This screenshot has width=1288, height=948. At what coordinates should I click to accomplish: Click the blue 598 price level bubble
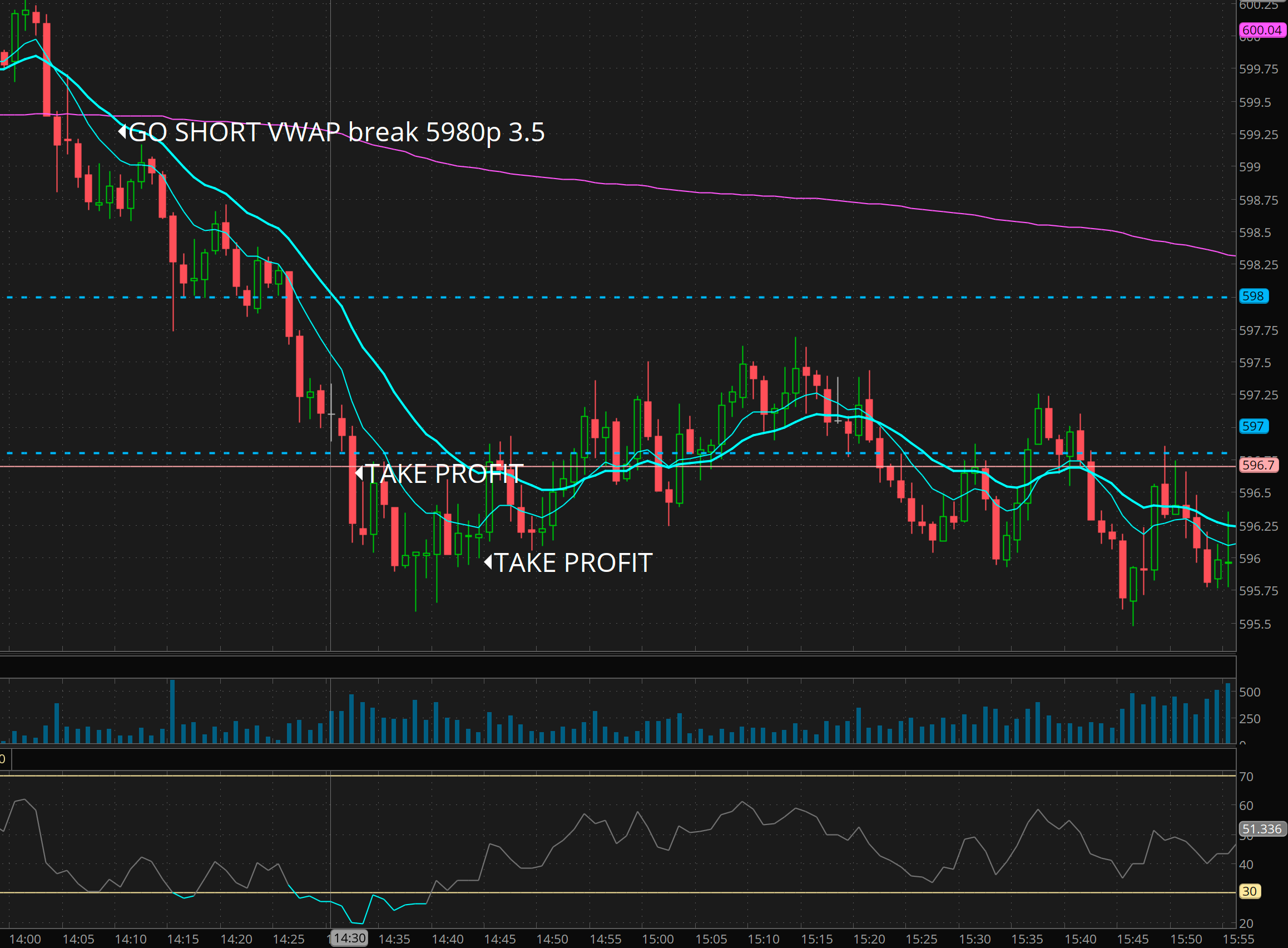(1253, 296)
